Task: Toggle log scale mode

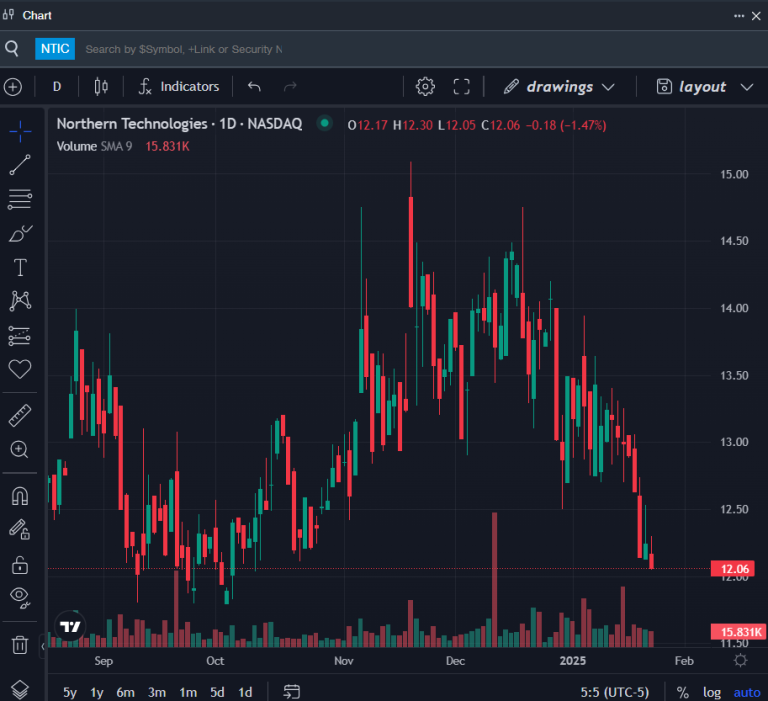Action: pyautogui.click(x=712, y=692)
